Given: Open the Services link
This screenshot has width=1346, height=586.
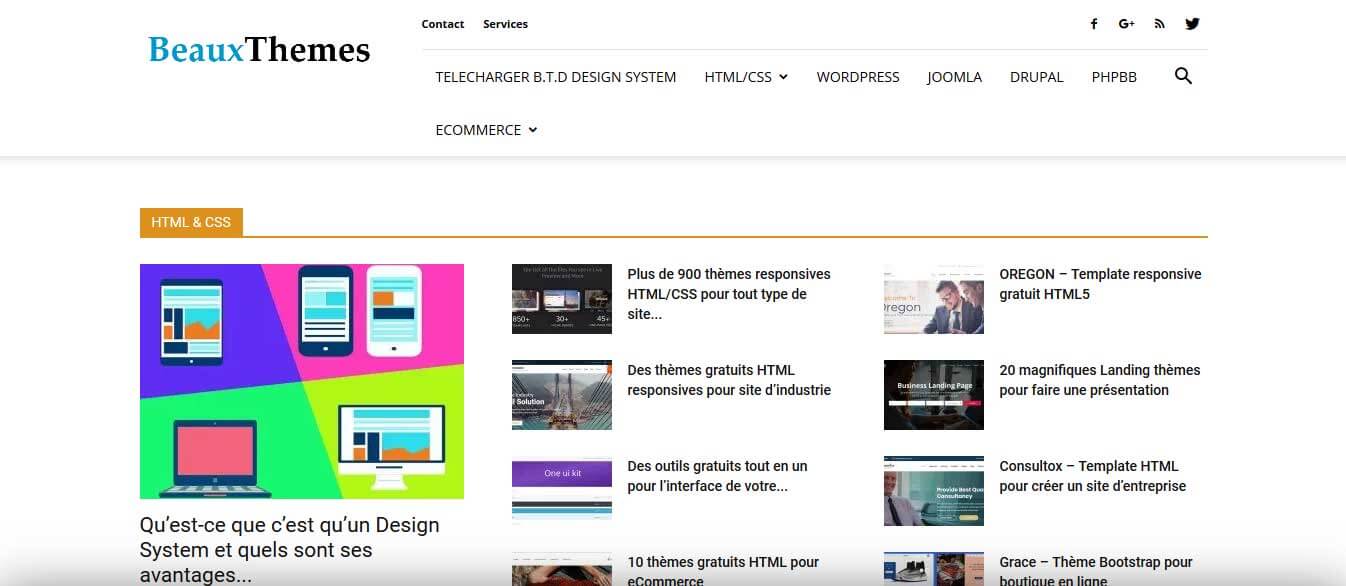Looking at the screenshot, I should (505, 24).
